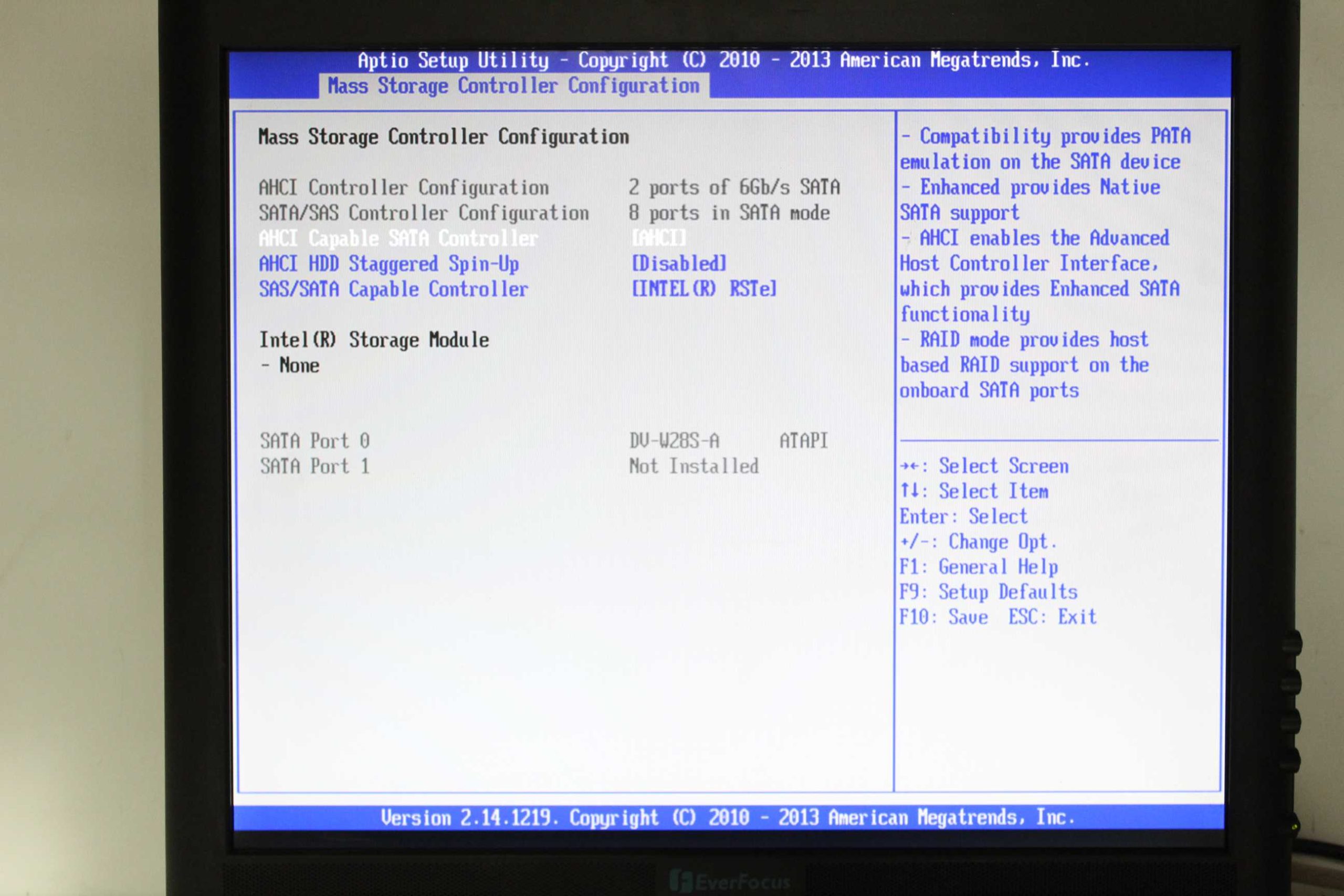
Task: Click the SATA Port 1 label
Action: (315, 466)
